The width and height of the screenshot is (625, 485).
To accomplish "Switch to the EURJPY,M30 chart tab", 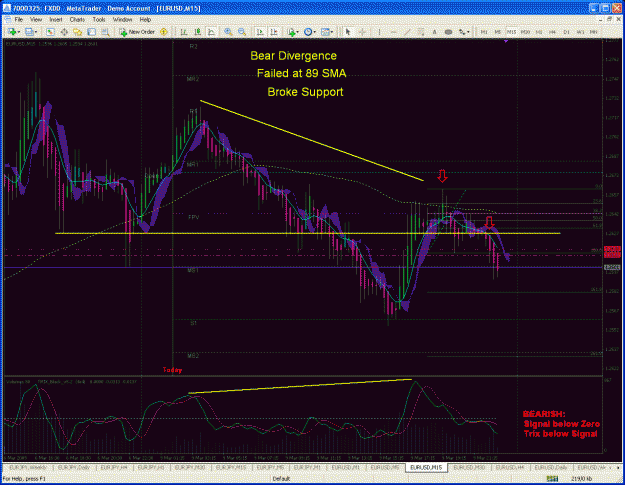I will coord(190,467).
